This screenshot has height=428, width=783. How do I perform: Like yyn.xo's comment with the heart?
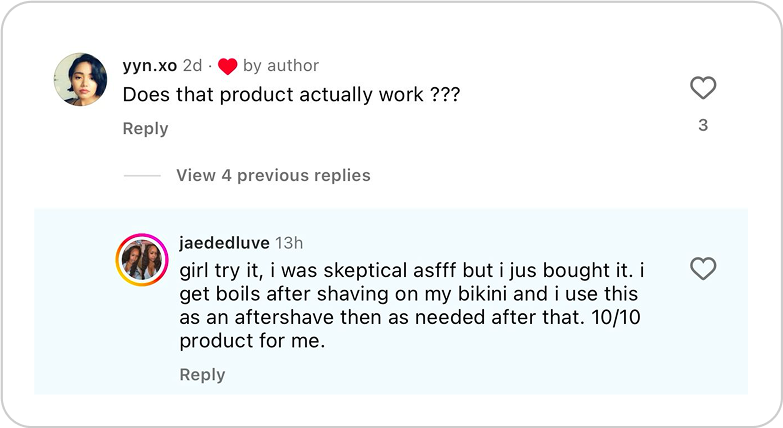(x=703, y=88)
